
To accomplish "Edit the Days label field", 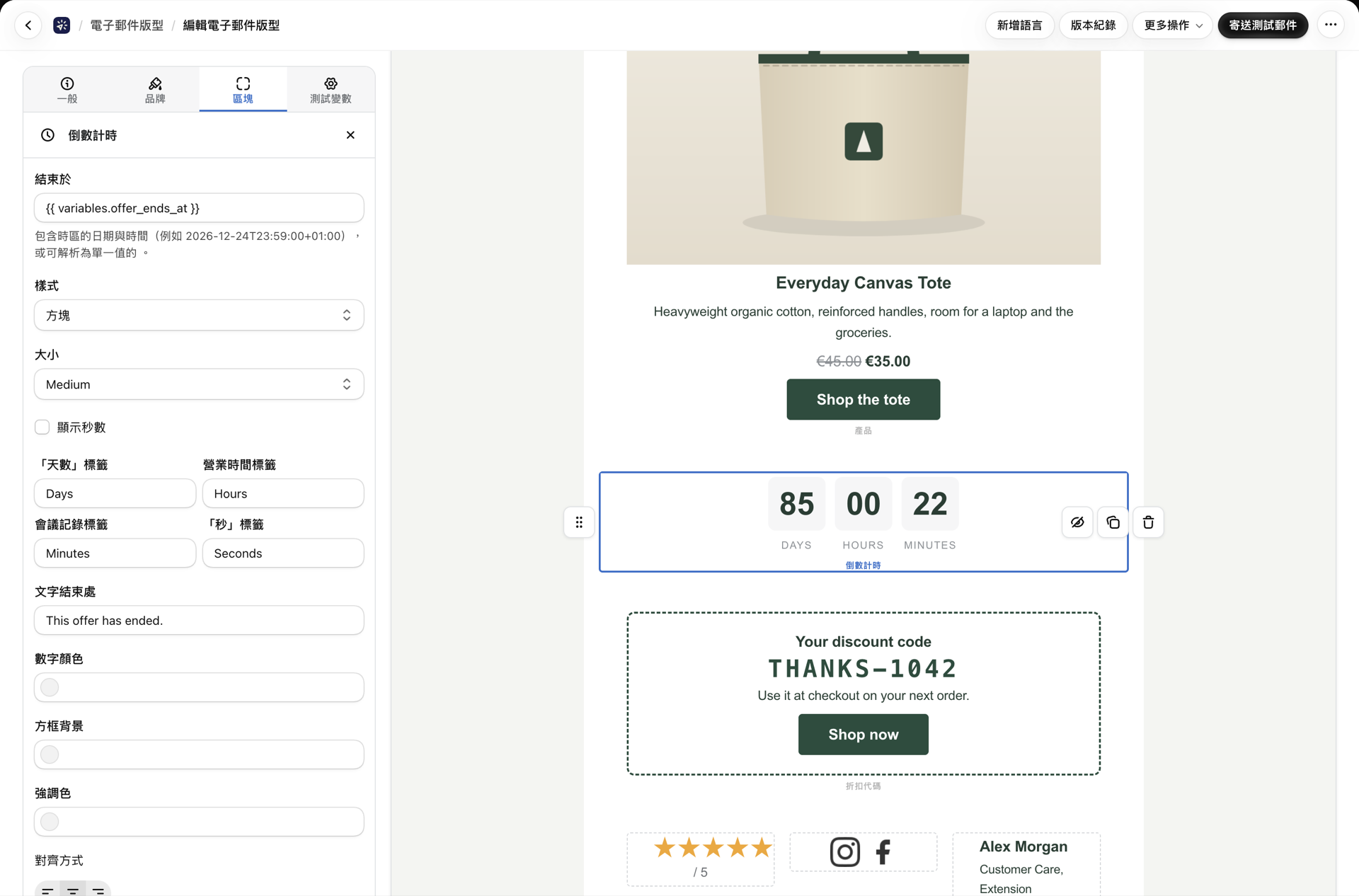I will click(x=115, y=493).
